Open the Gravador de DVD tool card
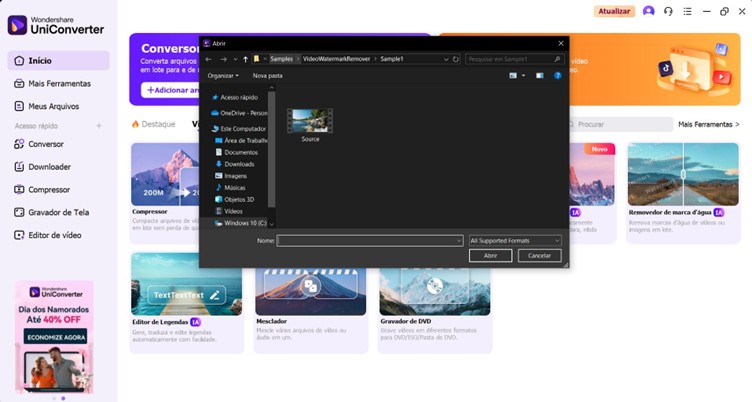The height and width of the screenshot is (402, 752). 435,309
